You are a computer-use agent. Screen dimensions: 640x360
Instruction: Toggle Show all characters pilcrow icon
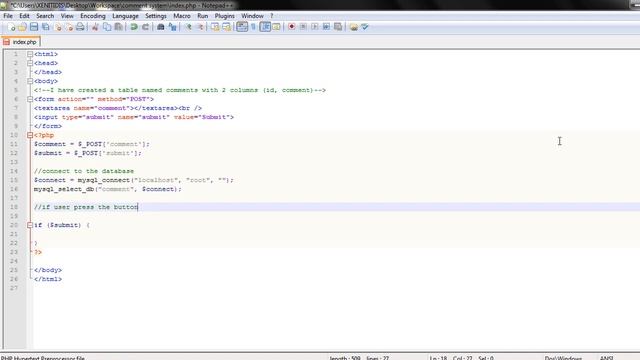[253, 27]
